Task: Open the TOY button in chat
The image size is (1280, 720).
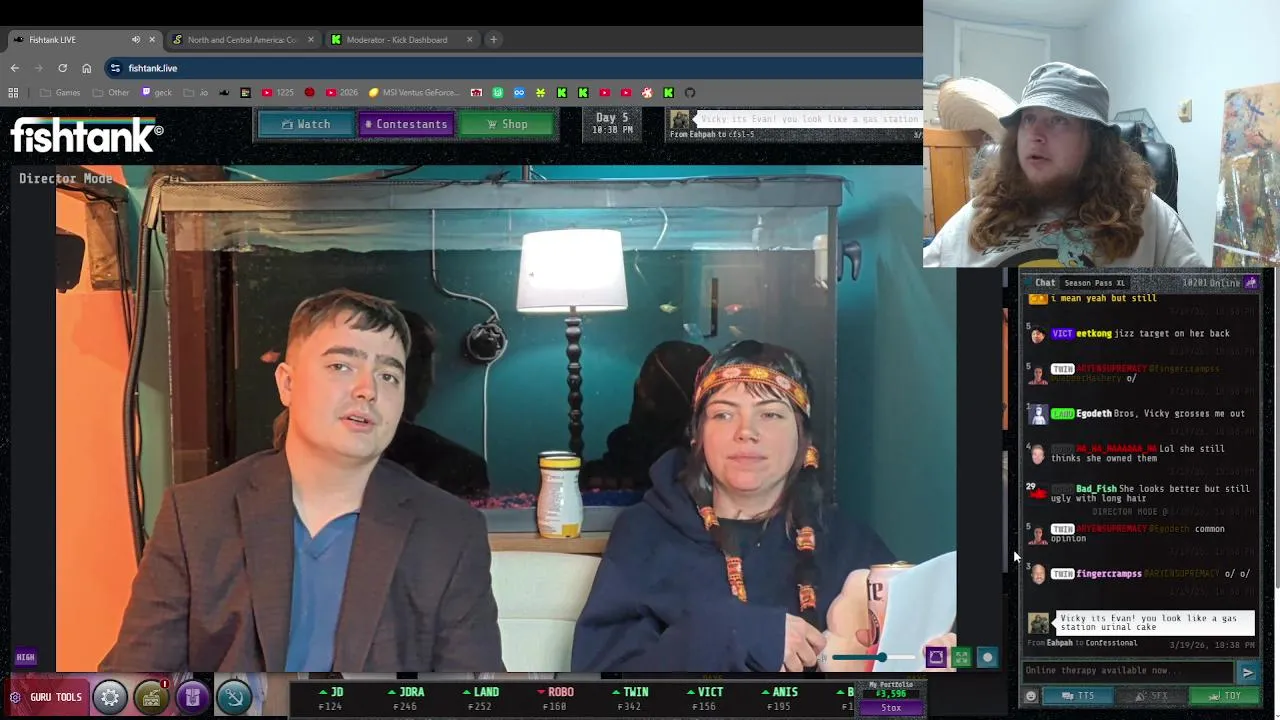Action: point(1224,696)
